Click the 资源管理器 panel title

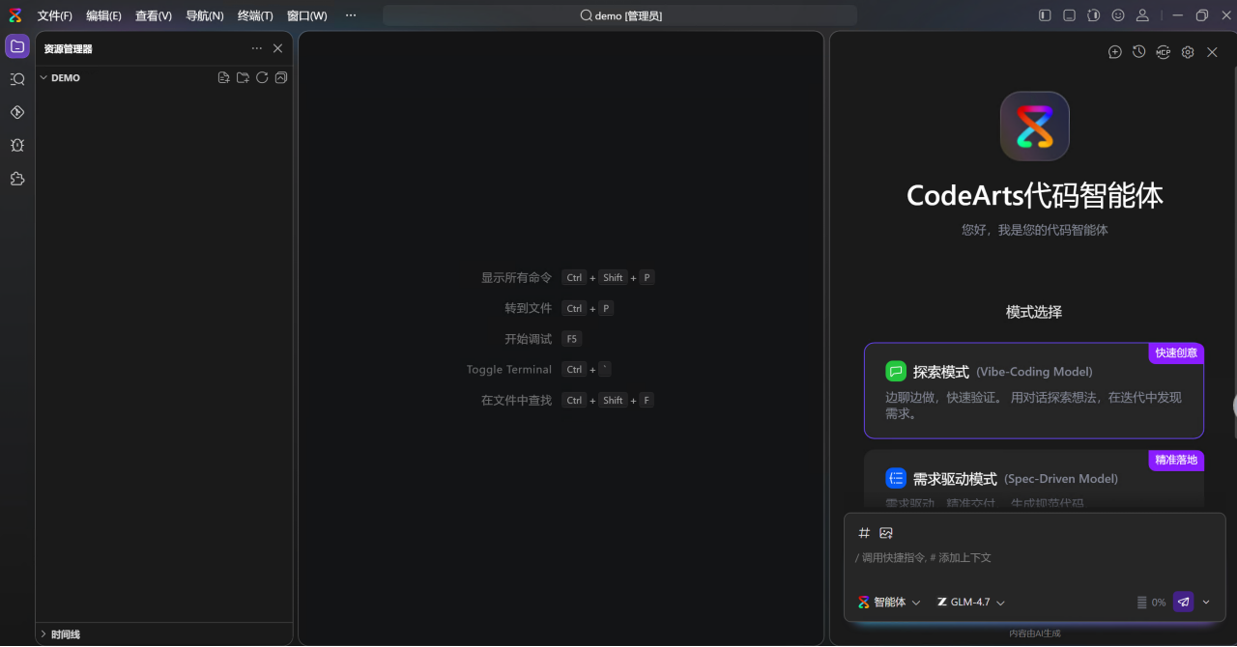(x=68, y=48)
